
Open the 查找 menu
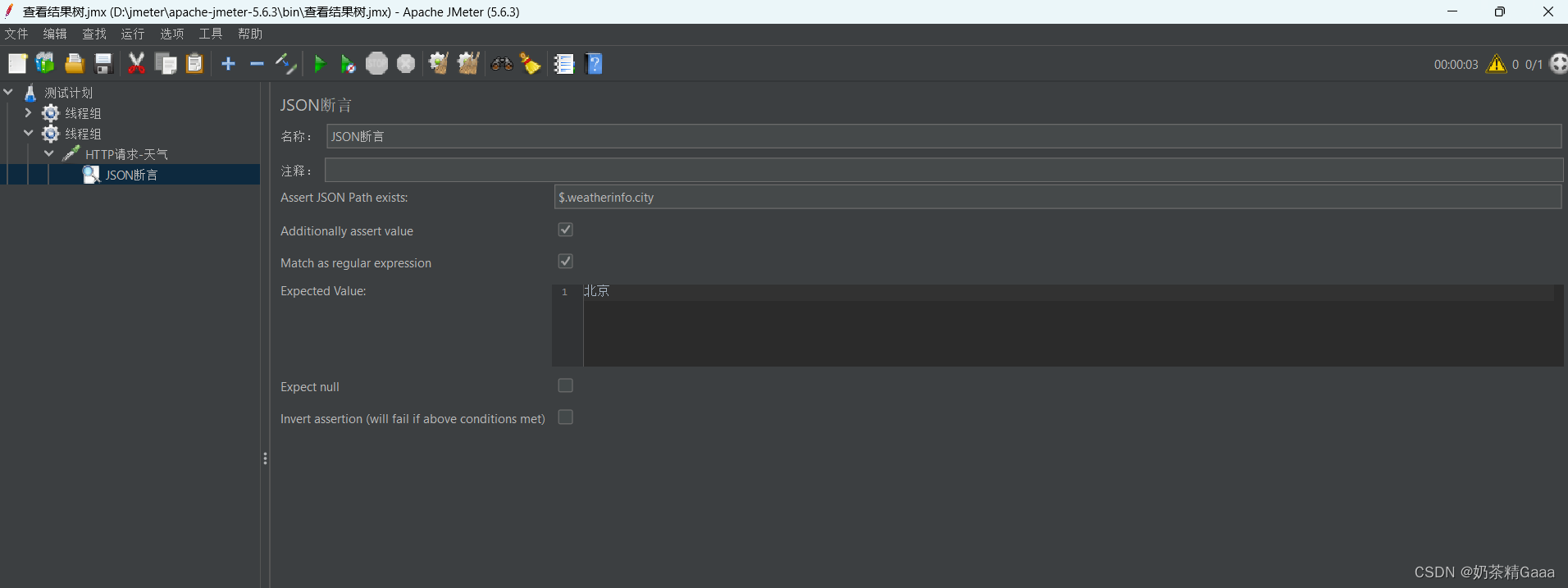point(94,34)
